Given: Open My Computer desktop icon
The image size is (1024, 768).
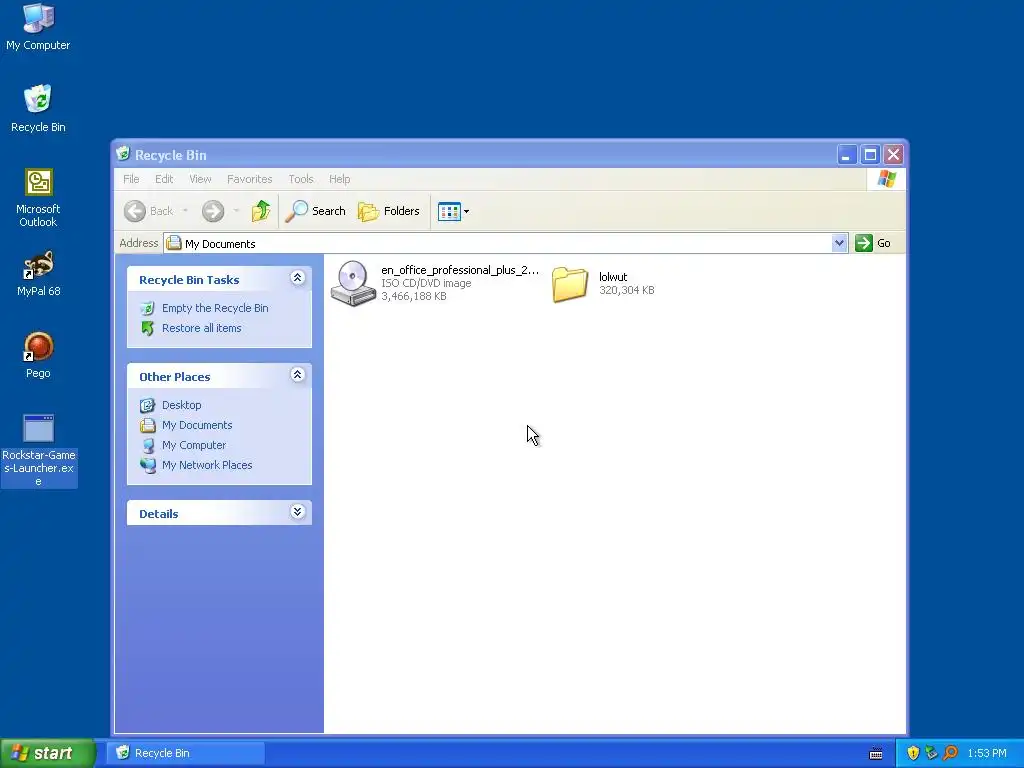Looking at the screenshot, I should tap(39, 27).
